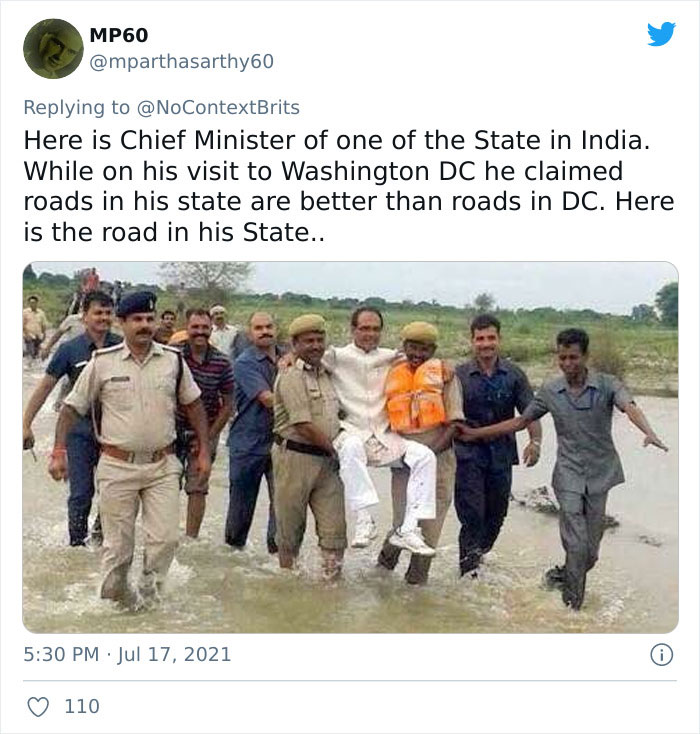This screenshot has width=700, height=734.
Task: Open the tweet info circle icon
Action: click(661, 655)
